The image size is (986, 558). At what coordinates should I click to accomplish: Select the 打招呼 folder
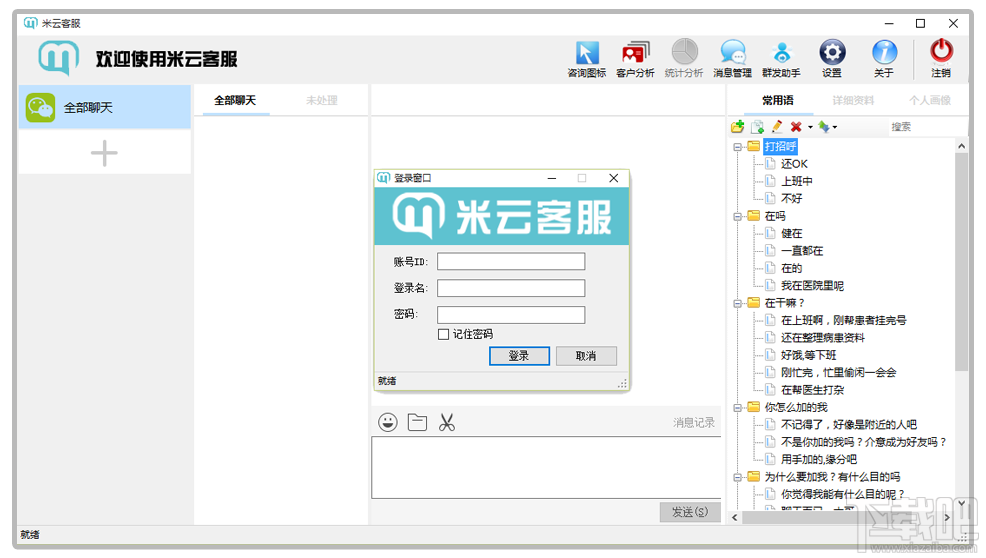[x=780, y=147]
